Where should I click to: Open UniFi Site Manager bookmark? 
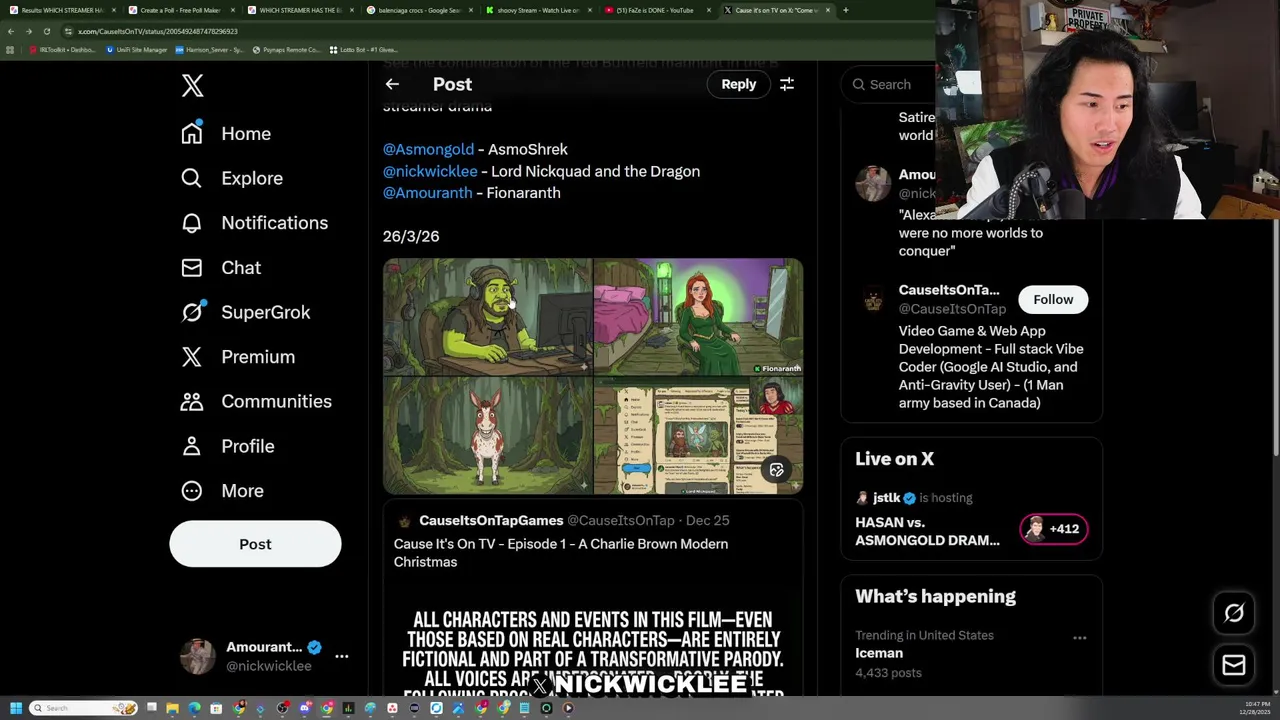(x=137, y=49)
